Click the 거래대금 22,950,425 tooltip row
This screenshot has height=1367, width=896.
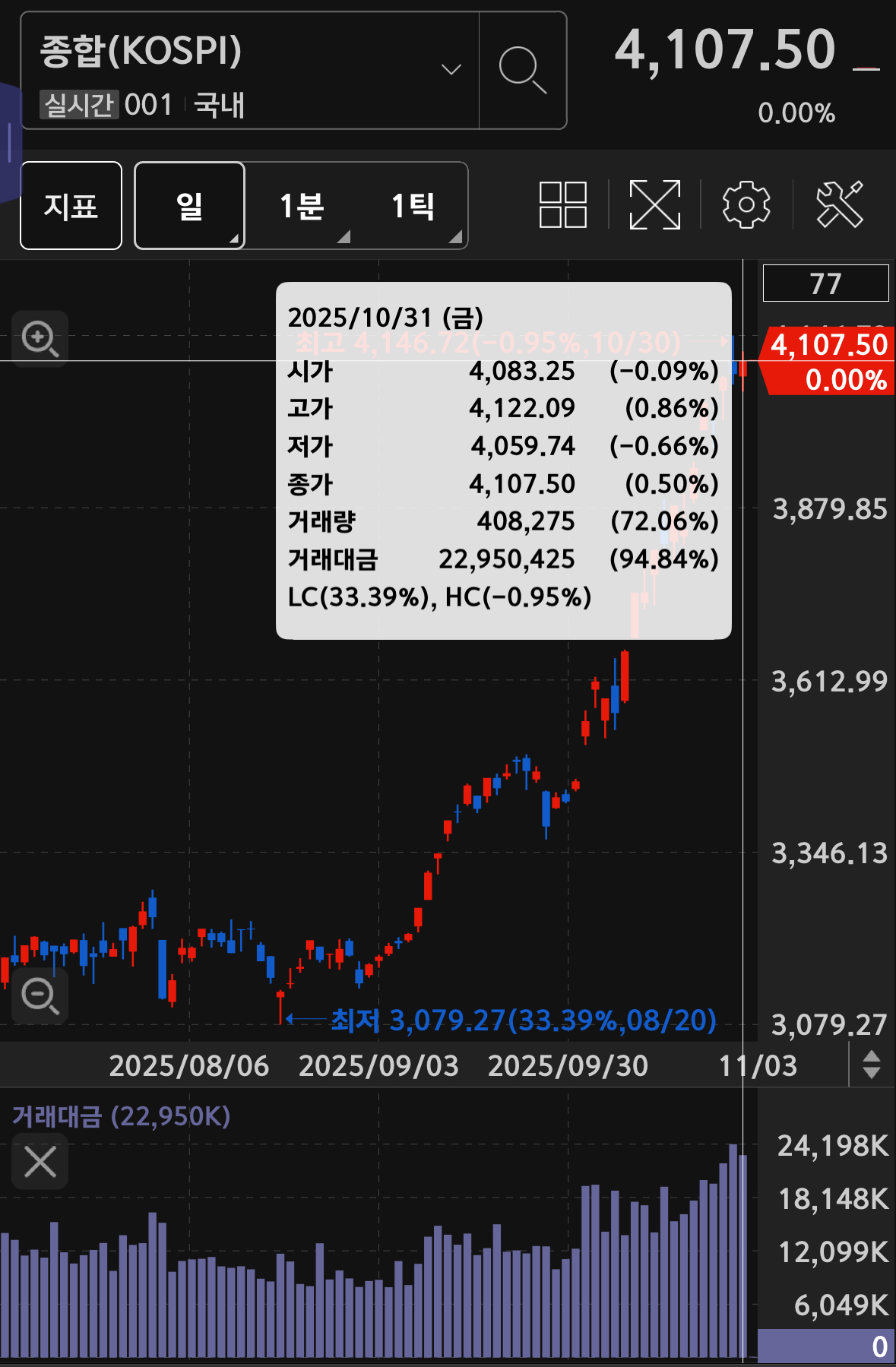[x=503, y=559]
